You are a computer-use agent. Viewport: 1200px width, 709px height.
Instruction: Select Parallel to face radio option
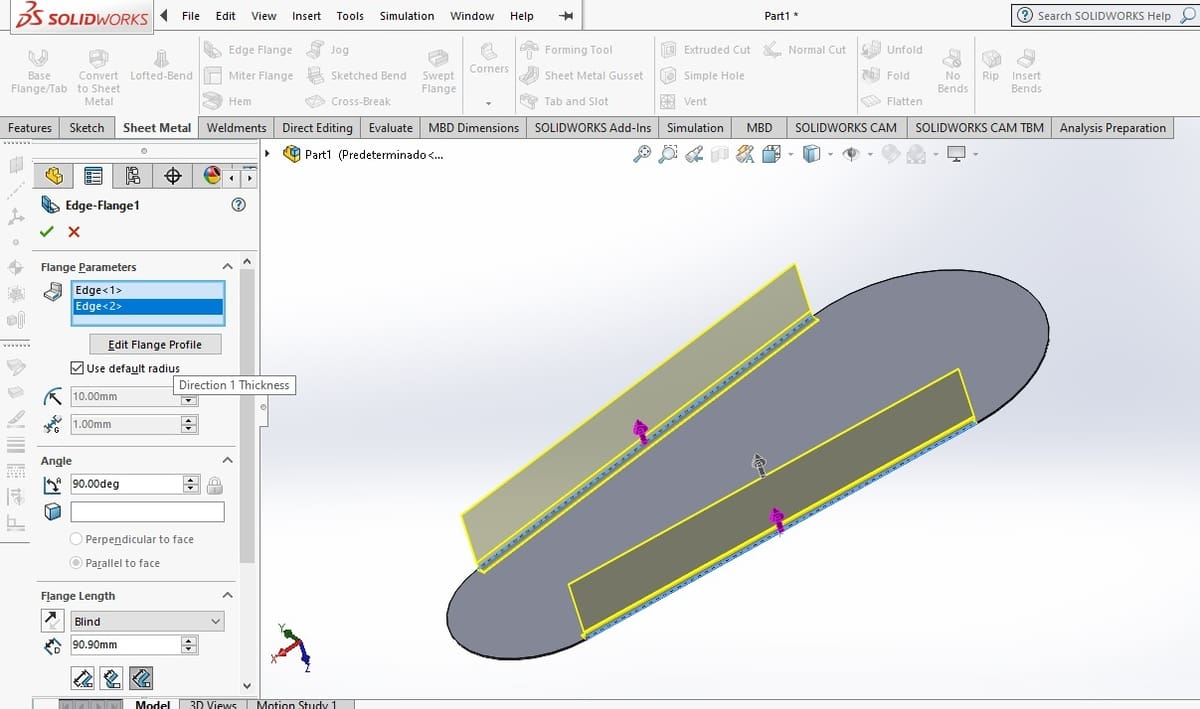point(76,563)
